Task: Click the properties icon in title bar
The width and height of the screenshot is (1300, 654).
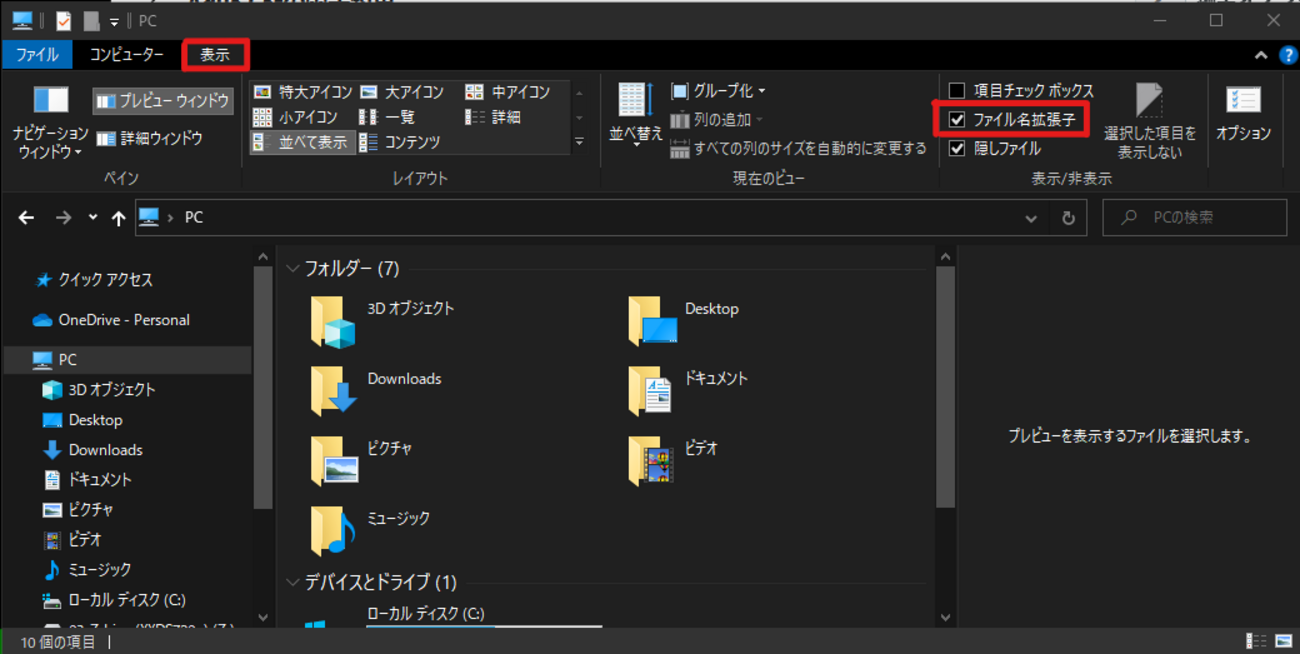Action: tap(63, 20)
